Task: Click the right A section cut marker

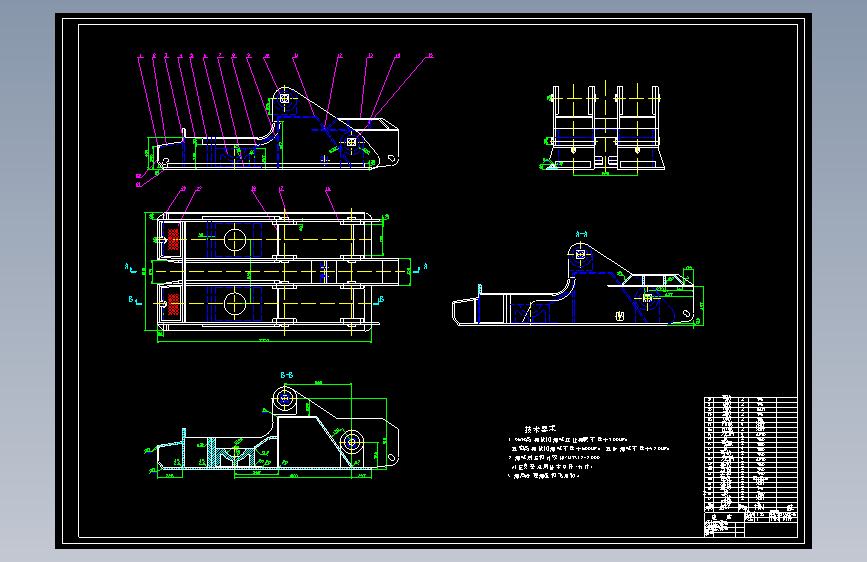Action: pos(420,268)
